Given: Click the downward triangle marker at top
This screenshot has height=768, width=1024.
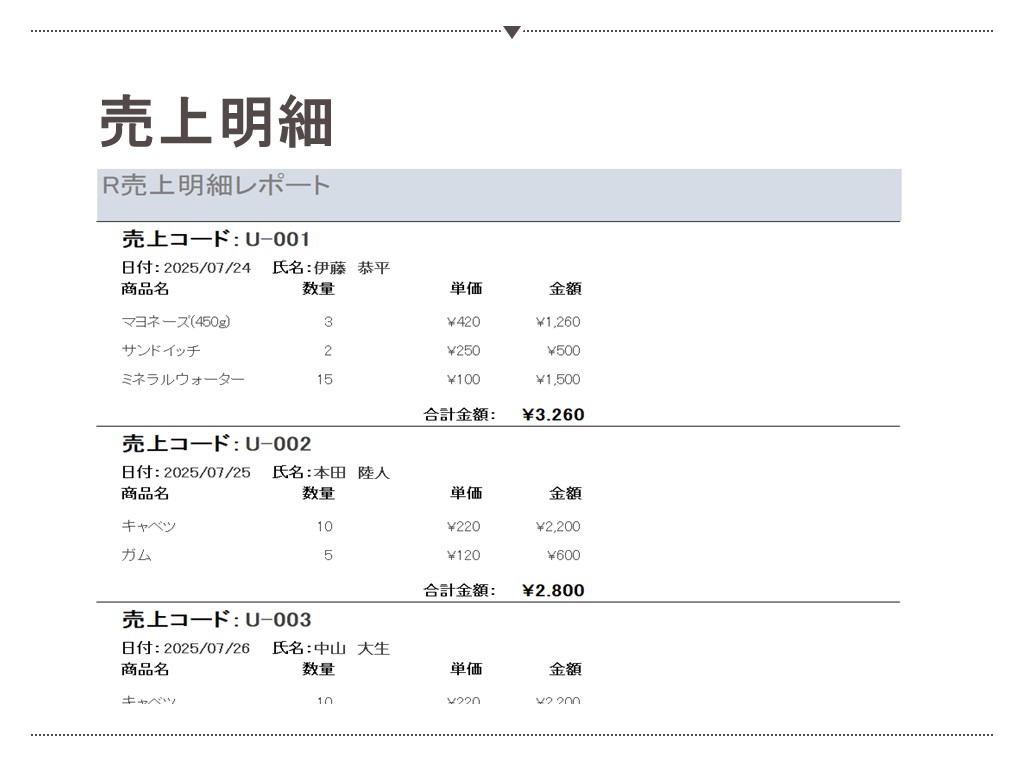Looking at the screenshot, I should (512, 32).
